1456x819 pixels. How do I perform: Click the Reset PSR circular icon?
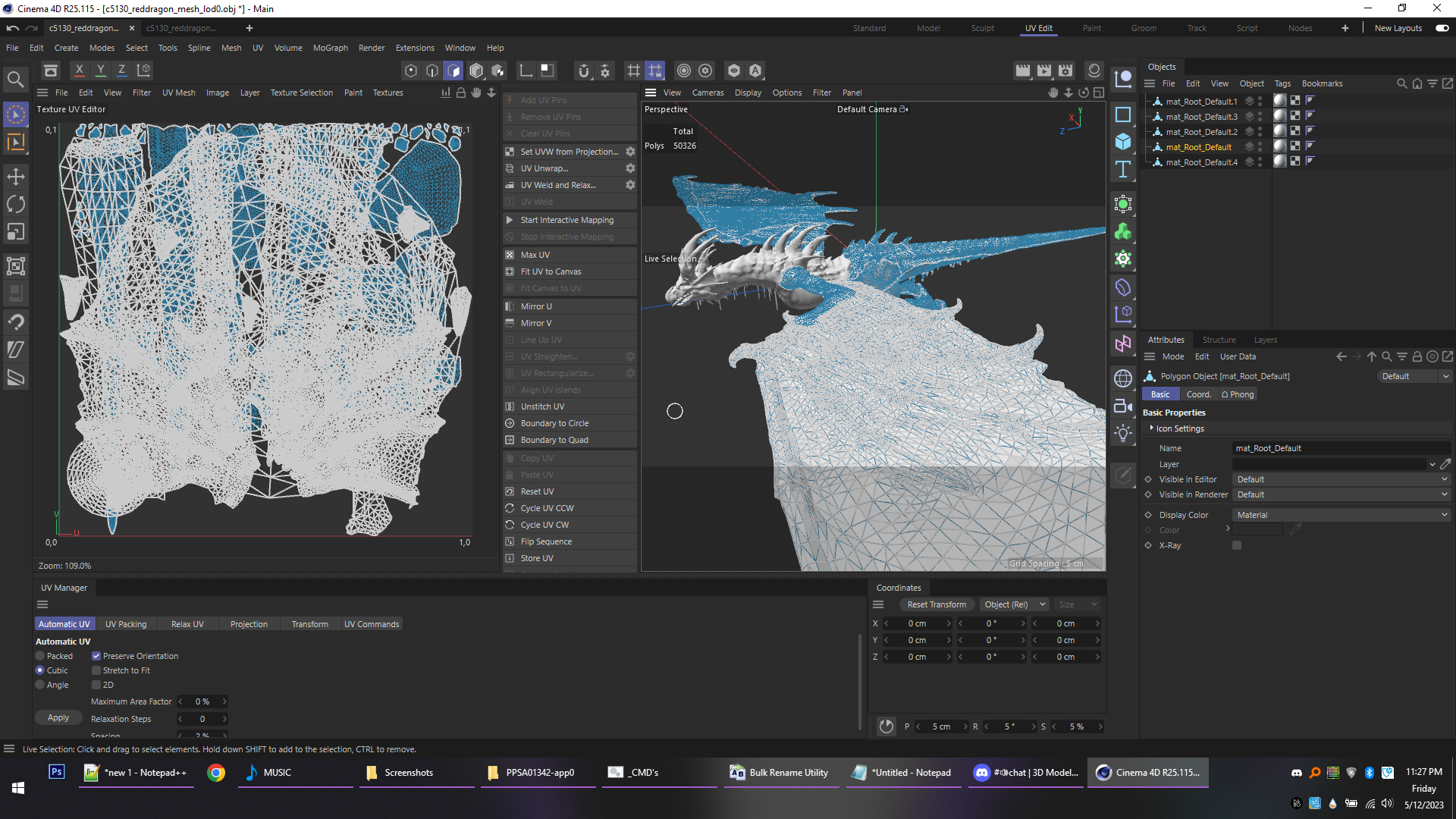(x=886, y=726)
